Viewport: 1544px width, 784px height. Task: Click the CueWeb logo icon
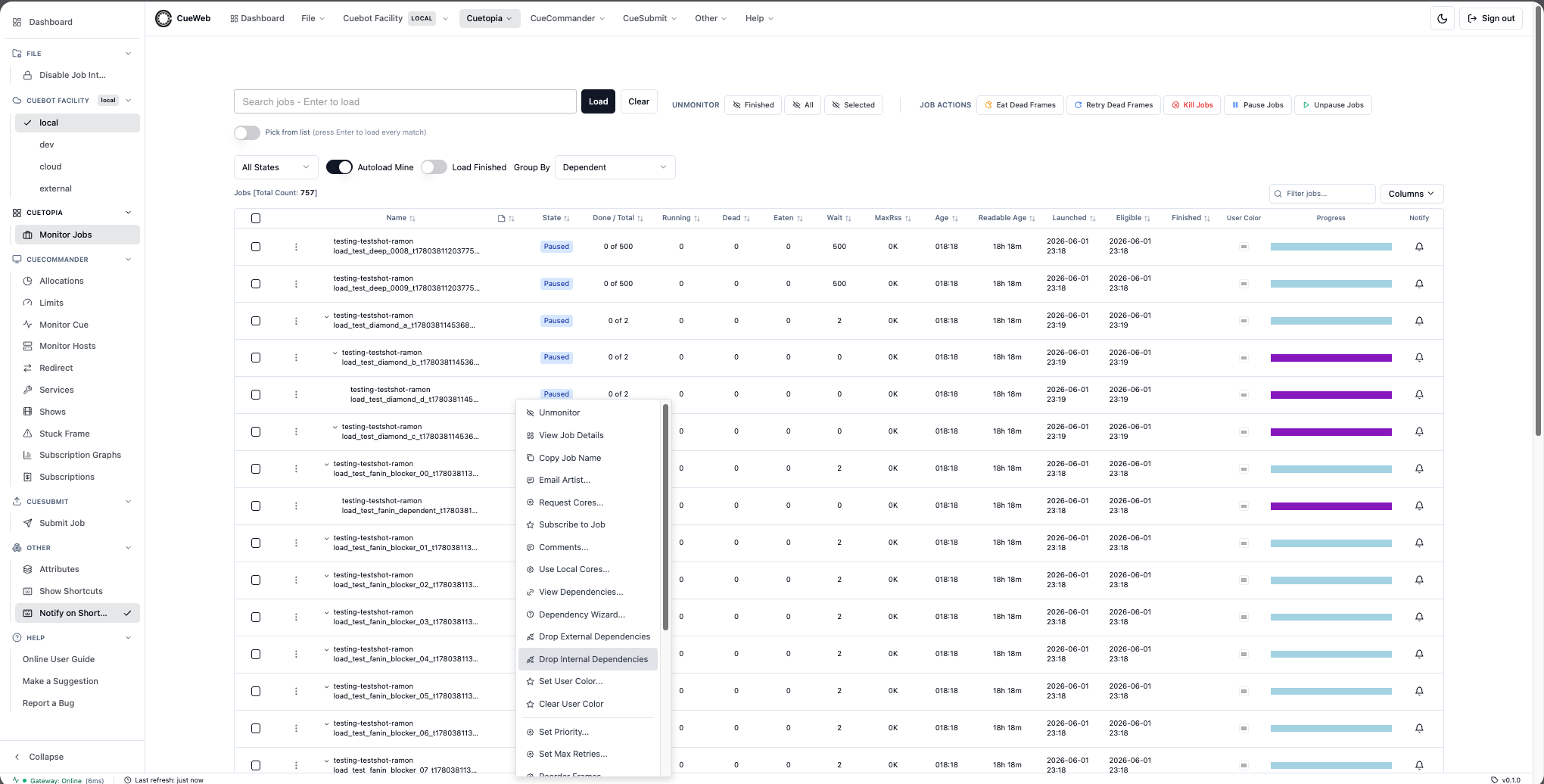[x=163, y=18]
